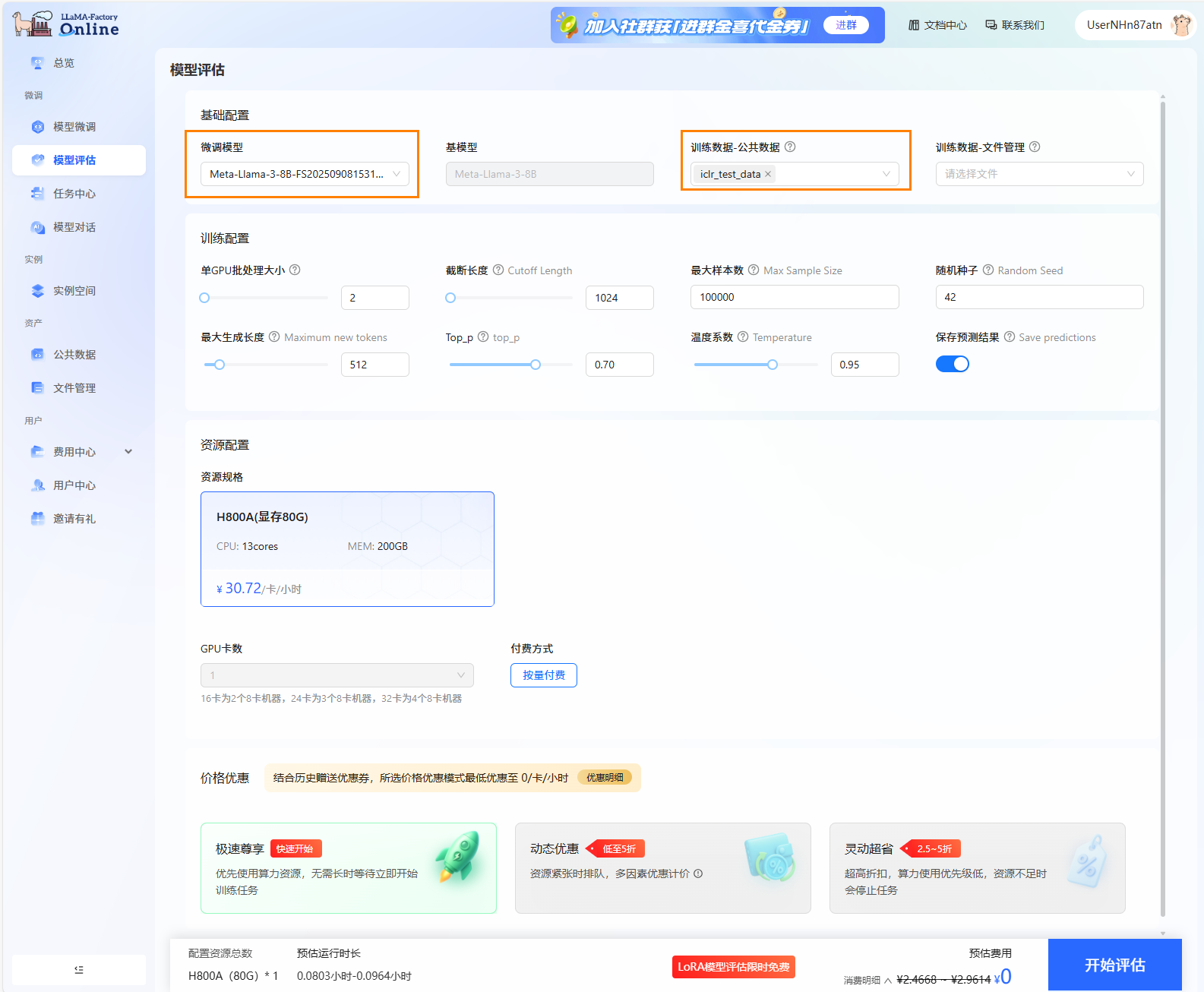Open the 训练数据-文件管理 file dropdown
The width and height of the screenshot is (1204, 992).
(x=1038, y=174)
